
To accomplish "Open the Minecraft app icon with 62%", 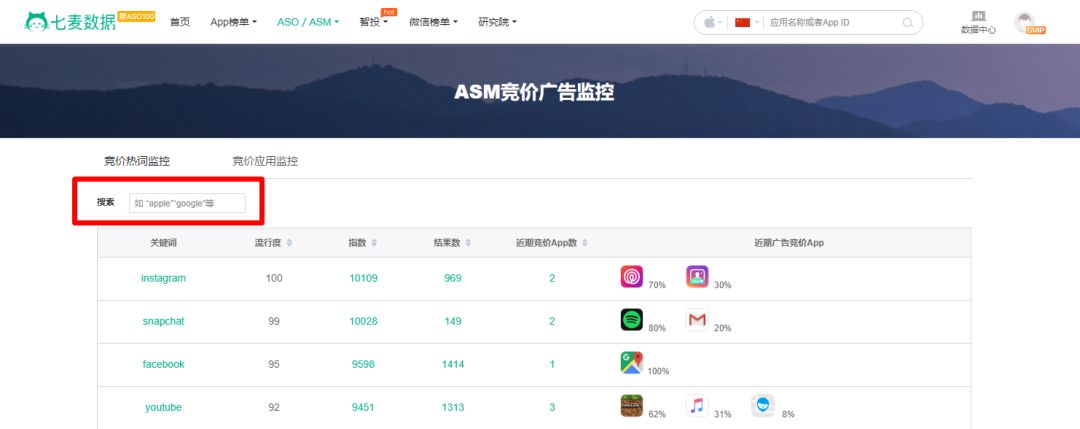I will coord(632,406).
